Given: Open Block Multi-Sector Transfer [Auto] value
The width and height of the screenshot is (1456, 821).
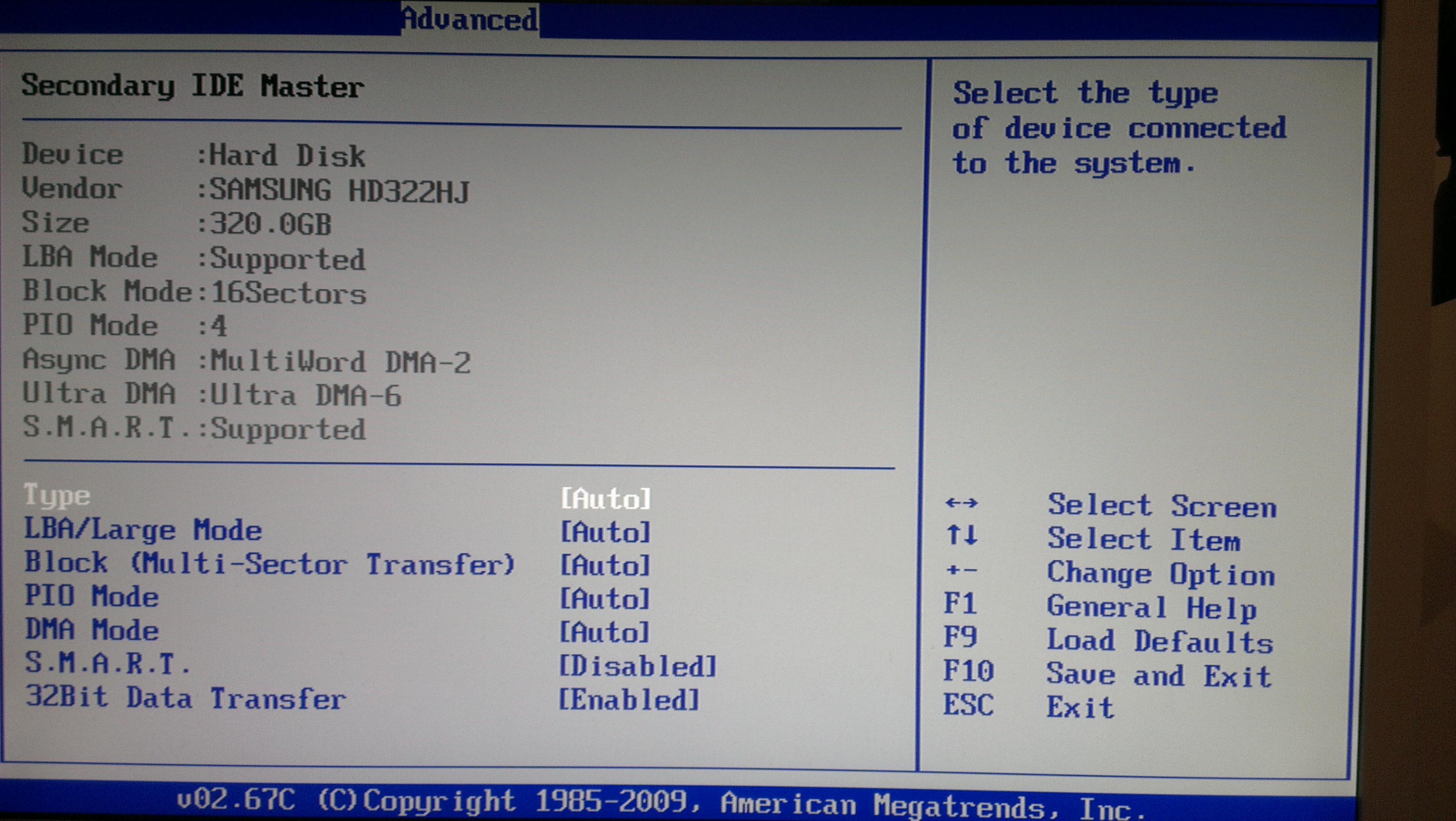Looking at the screenshot, I should pos(605,566).
